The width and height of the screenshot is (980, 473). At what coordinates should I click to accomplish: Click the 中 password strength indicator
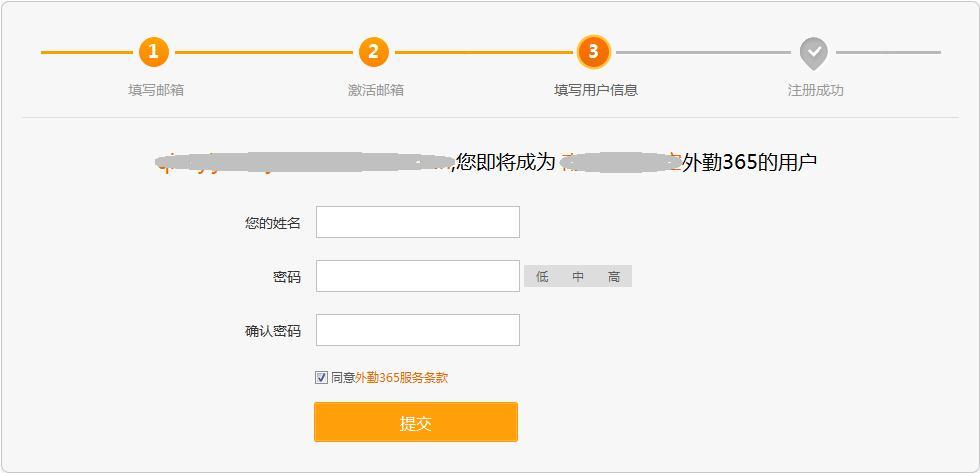[x=578, y=277]
